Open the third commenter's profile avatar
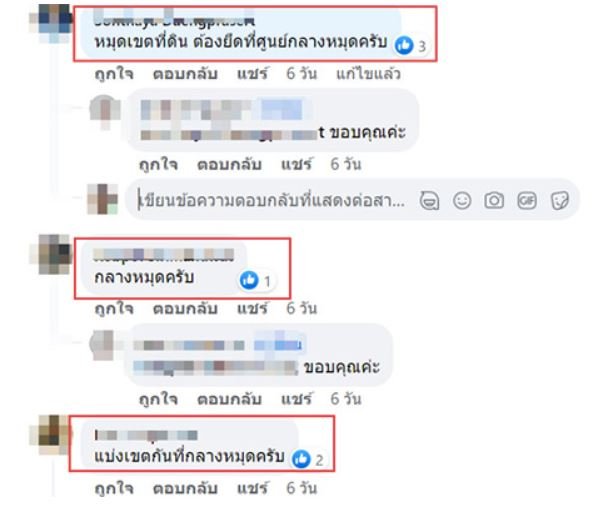Viewport: 601px width, 513px height. 51,435
